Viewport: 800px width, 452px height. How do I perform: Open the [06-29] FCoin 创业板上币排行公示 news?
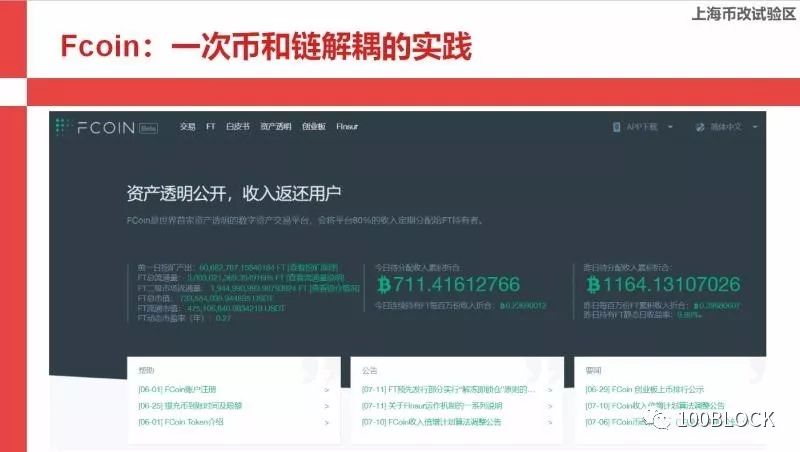click(x=644, y=389)
